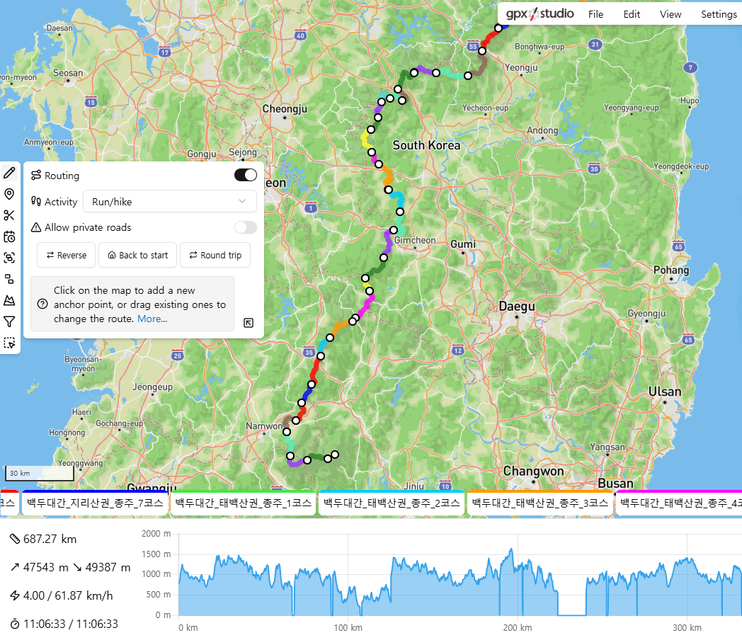
Task: Select the 백두대간_태백산권_종주_2코스 track tab
Action: coord(390,504)
